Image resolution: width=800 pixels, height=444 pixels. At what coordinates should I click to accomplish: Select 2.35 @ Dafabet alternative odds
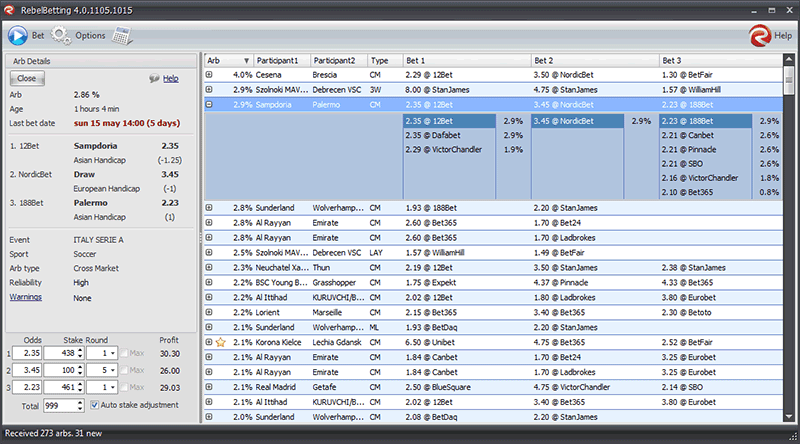tap(449, 135)
